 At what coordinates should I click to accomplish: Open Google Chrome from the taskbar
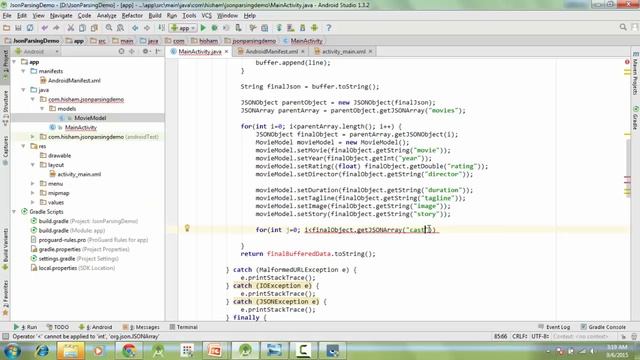[129, 351]
